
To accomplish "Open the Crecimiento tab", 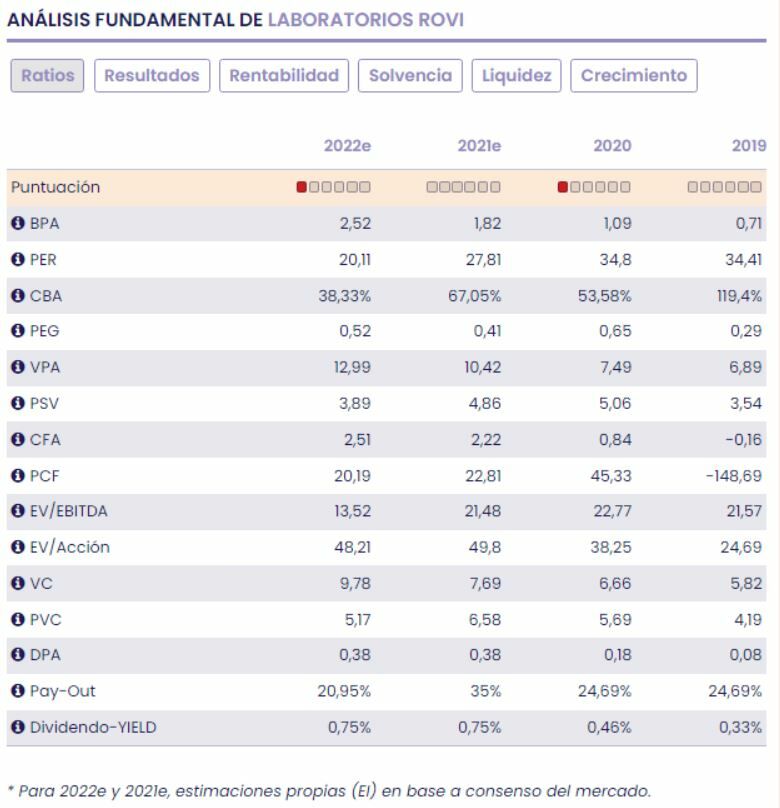I will (634, 76).
